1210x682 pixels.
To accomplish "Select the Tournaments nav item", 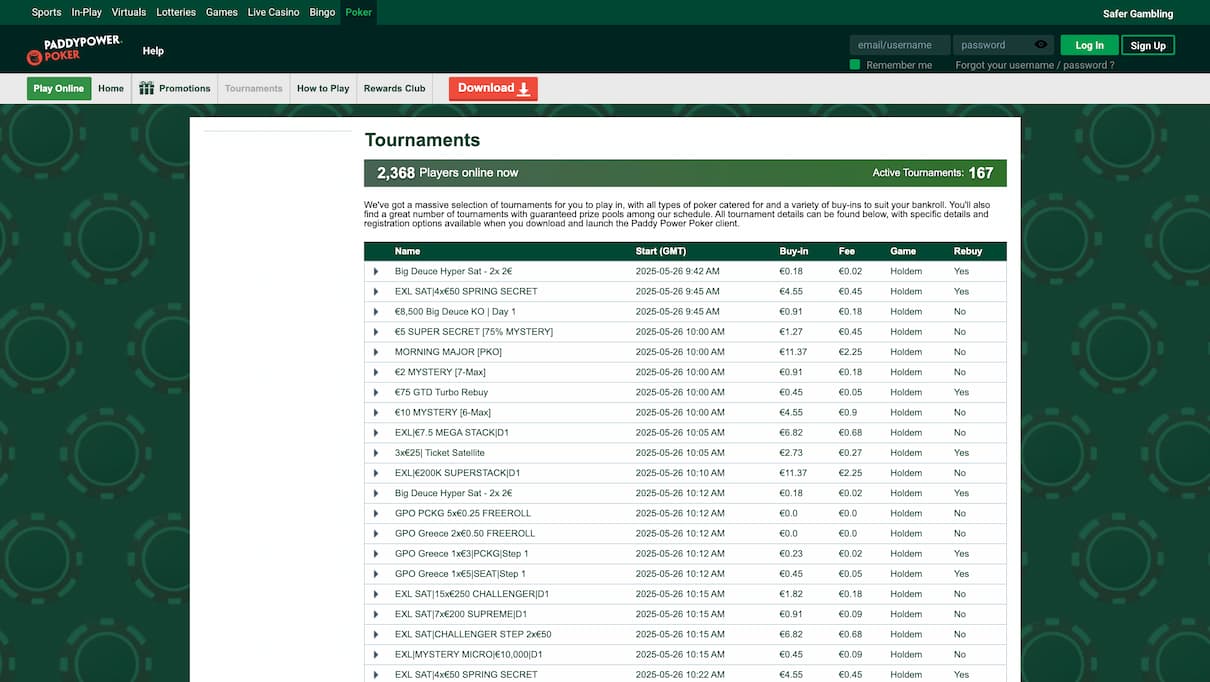I will point(254,88).
